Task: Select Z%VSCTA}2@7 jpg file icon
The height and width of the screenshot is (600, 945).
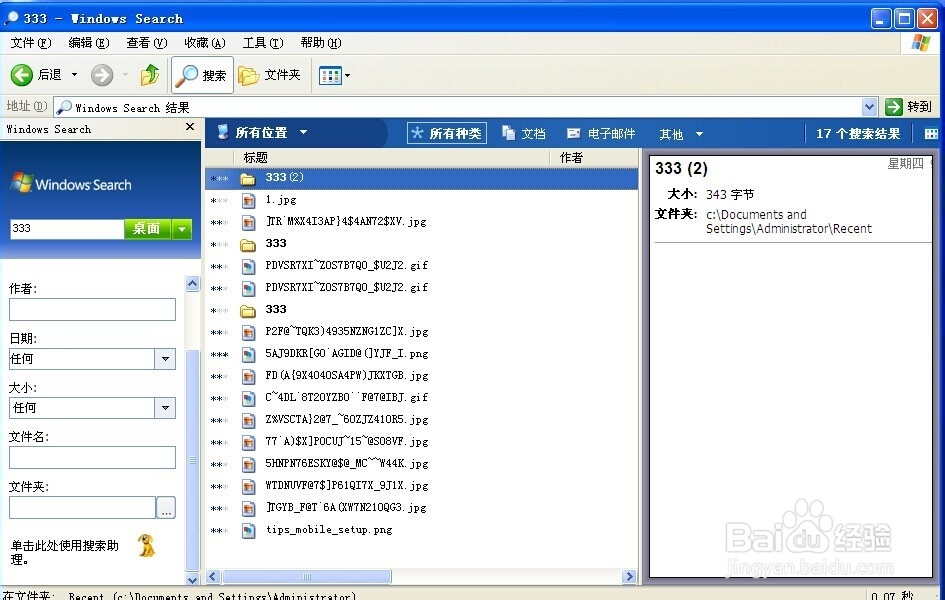Action: [x=248, y=420]
